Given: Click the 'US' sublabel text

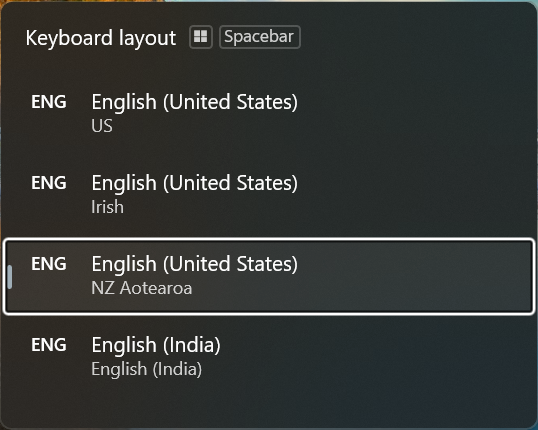Looking at the screenshot, I should pyautogui.click(x=102, y=126).
